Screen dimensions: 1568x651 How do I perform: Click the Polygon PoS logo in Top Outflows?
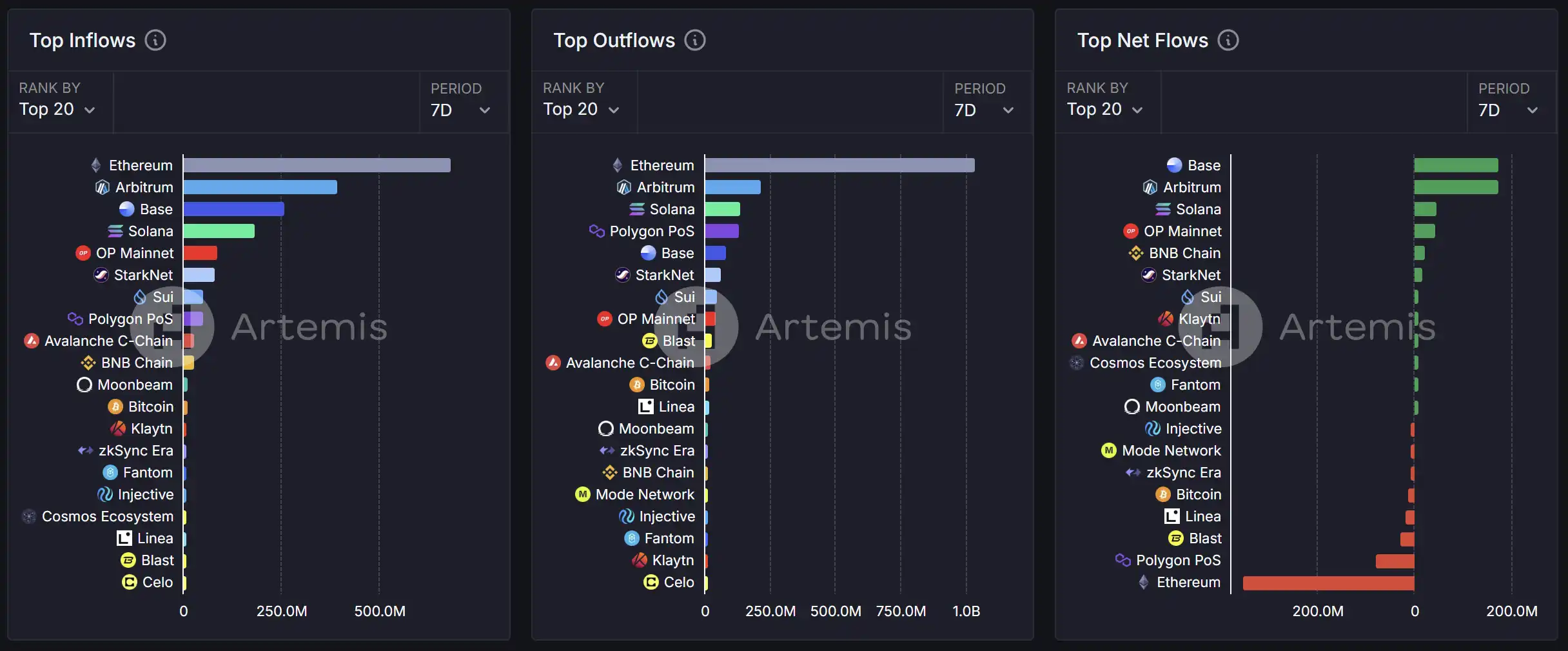596,231
